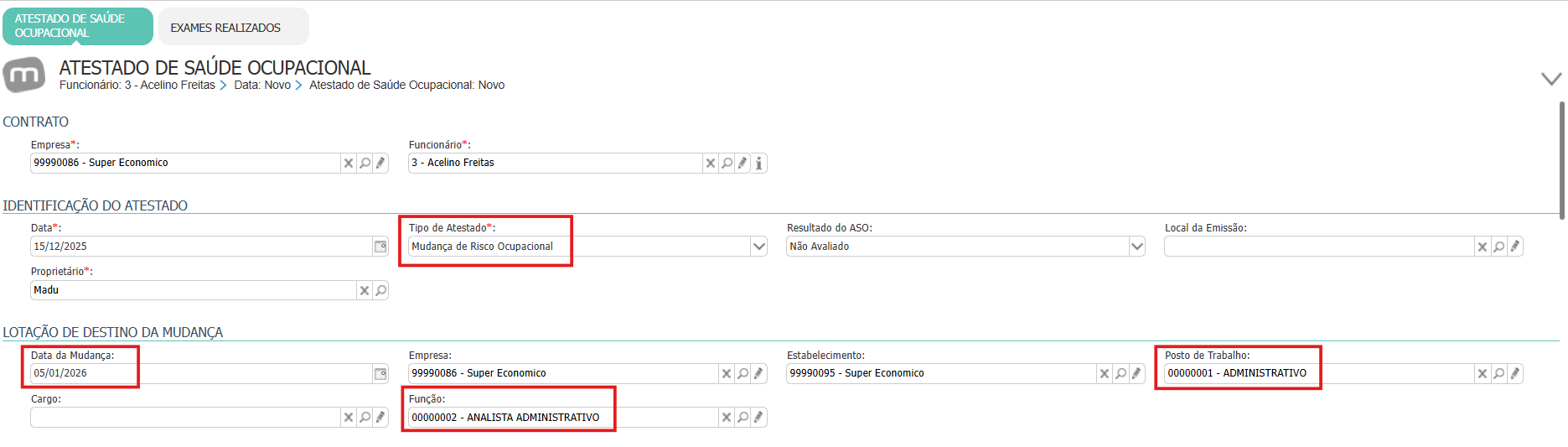Show Funcionário info details
The height and width of the screenshot is (447, 1568).
click(758, 164)
